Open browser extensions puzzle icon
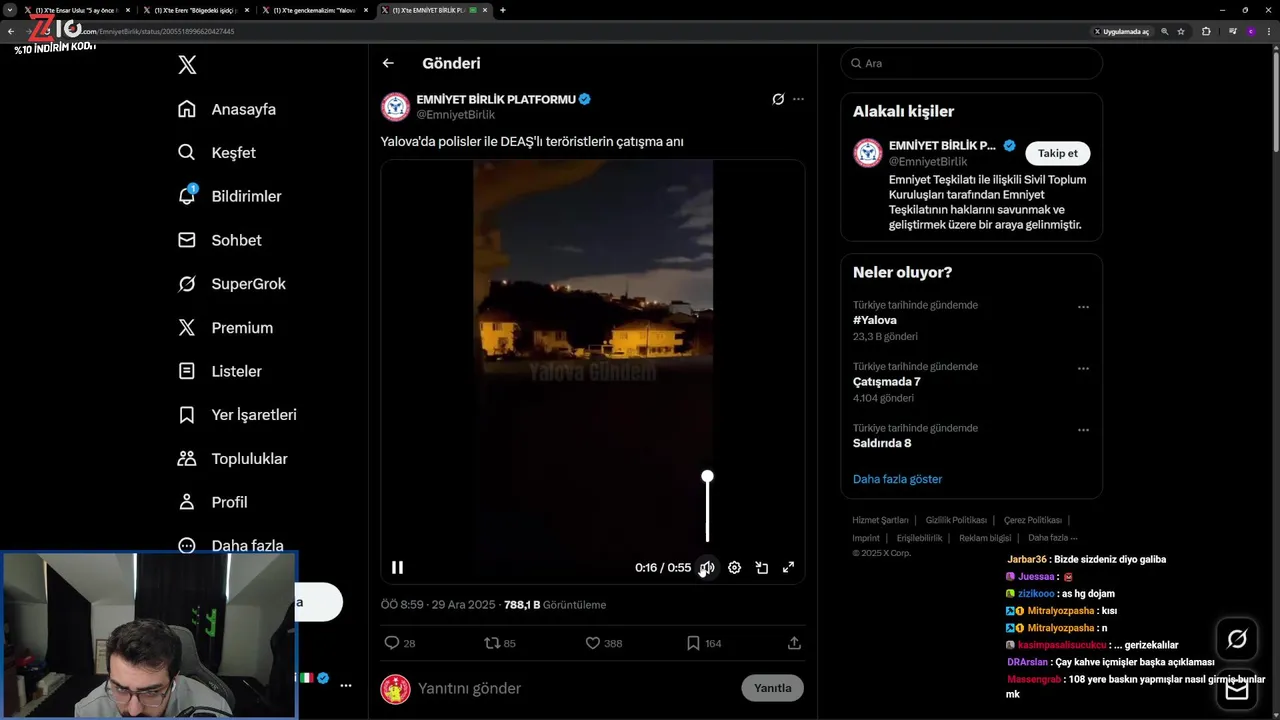 pyautogui.click(x=1206, y=31)
